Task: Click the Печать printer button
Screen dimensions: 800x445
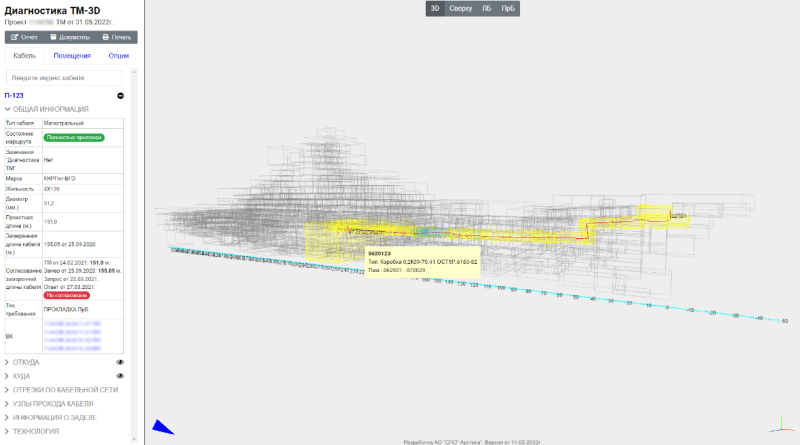Action: (x=115, y=37)
